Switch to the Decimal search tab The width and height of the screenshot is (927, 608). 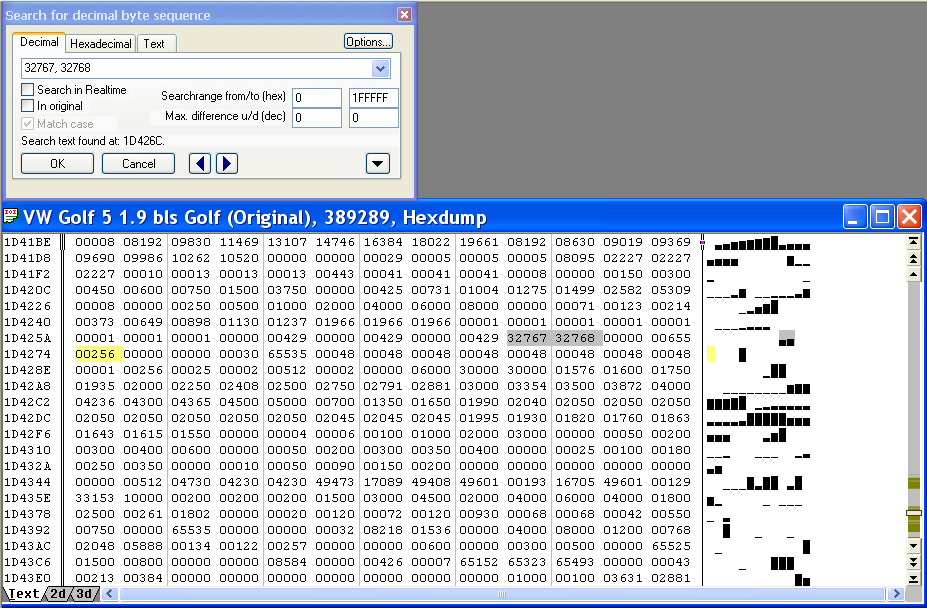point(39,42)
